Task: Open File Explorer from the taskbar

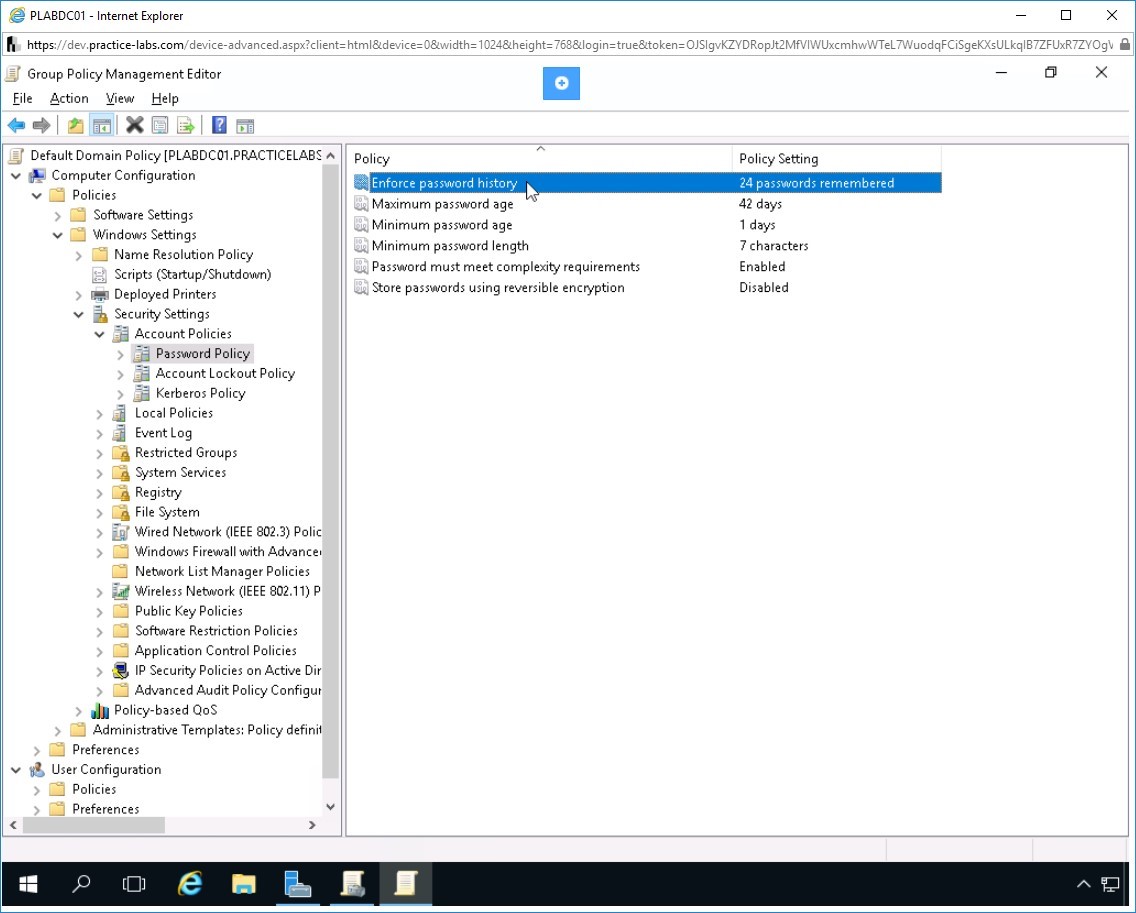Action: [x=243, y=884]
